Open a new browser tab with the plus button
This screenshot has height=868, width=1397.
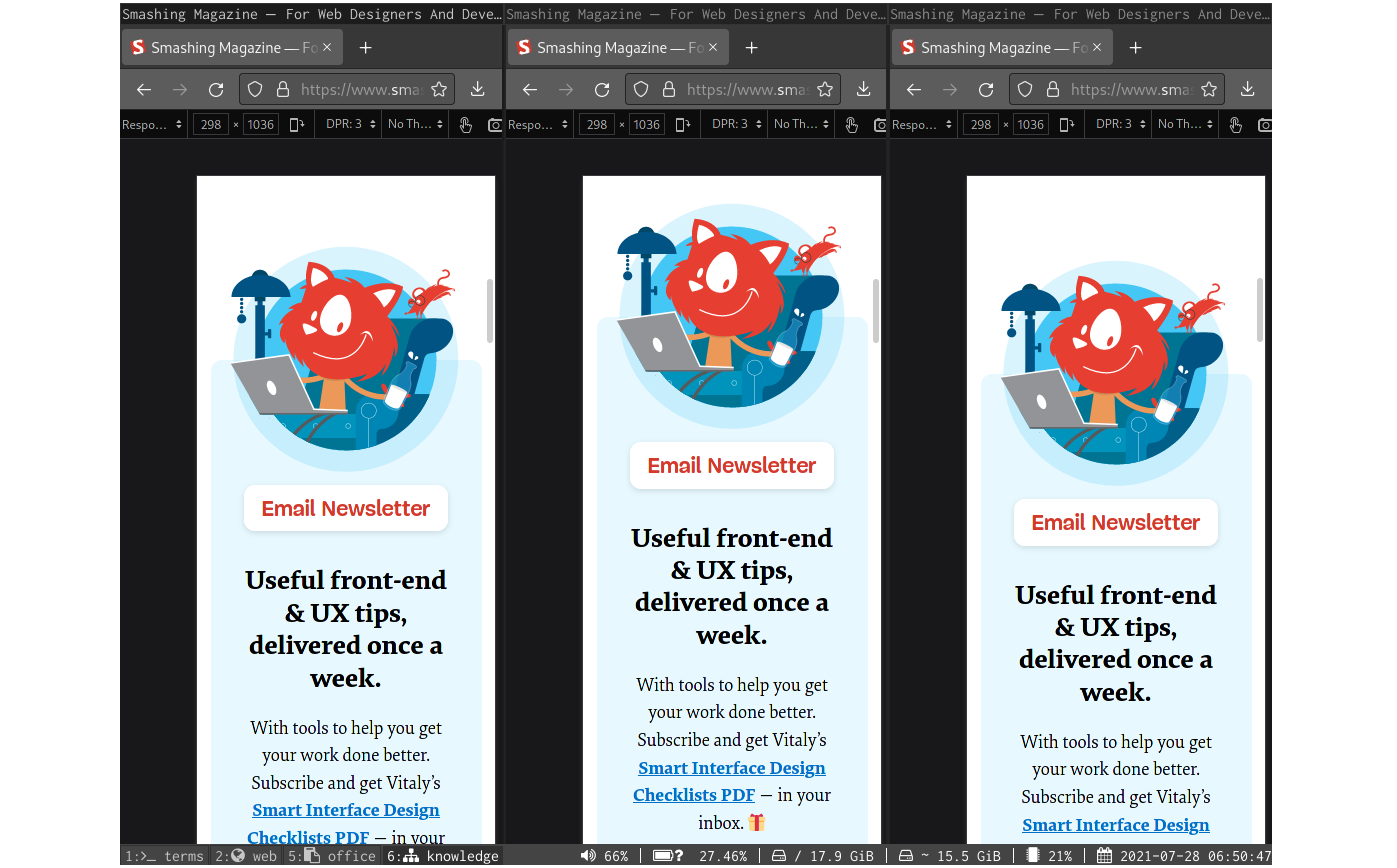pyautogui.click(x=365, y=47)
